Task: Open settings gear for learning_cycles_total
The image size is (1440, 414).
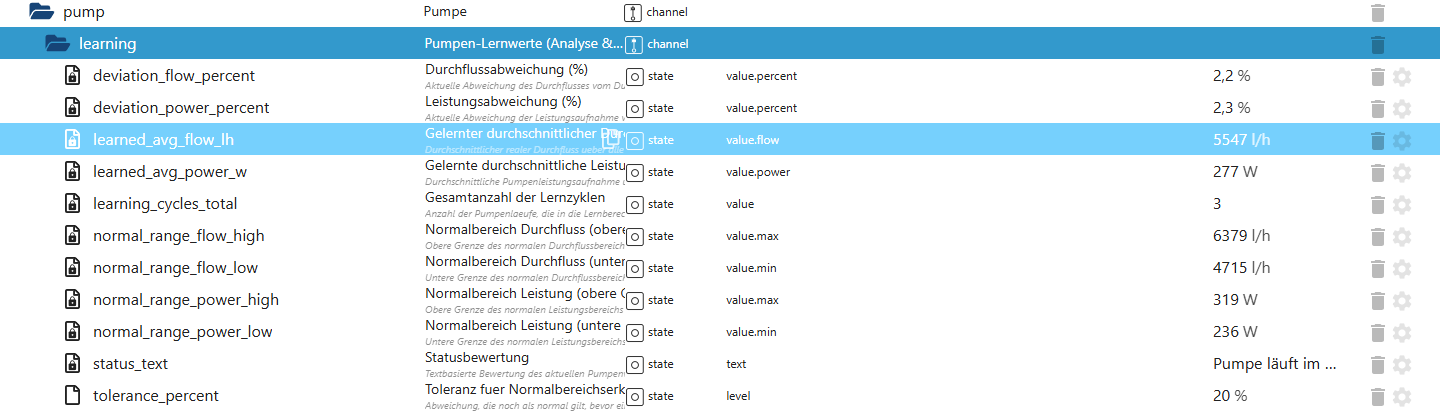Action: coord(1402,204)
